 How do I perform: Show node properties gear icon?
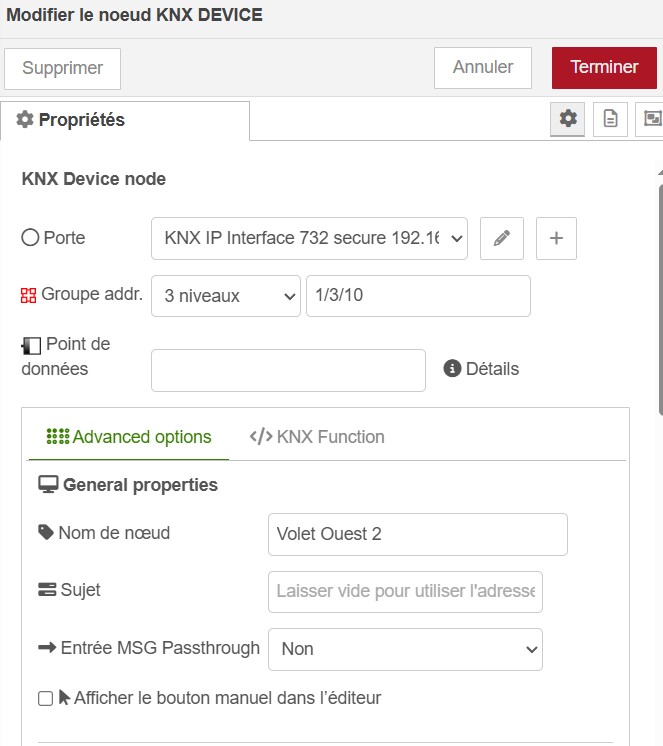567,118
